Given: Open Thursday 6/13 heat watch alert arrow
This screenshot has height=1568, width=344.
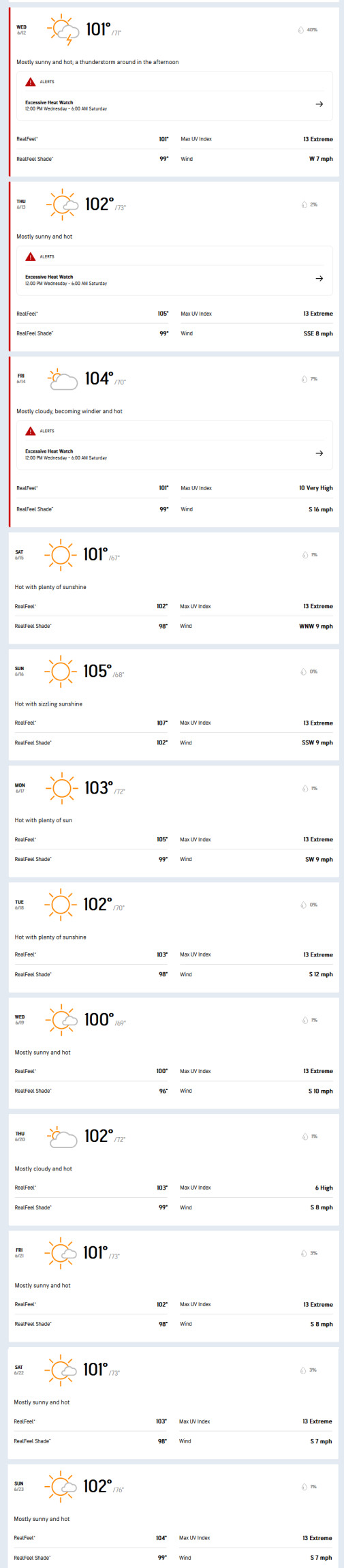Looking at the screenshot, I should 319,279.
